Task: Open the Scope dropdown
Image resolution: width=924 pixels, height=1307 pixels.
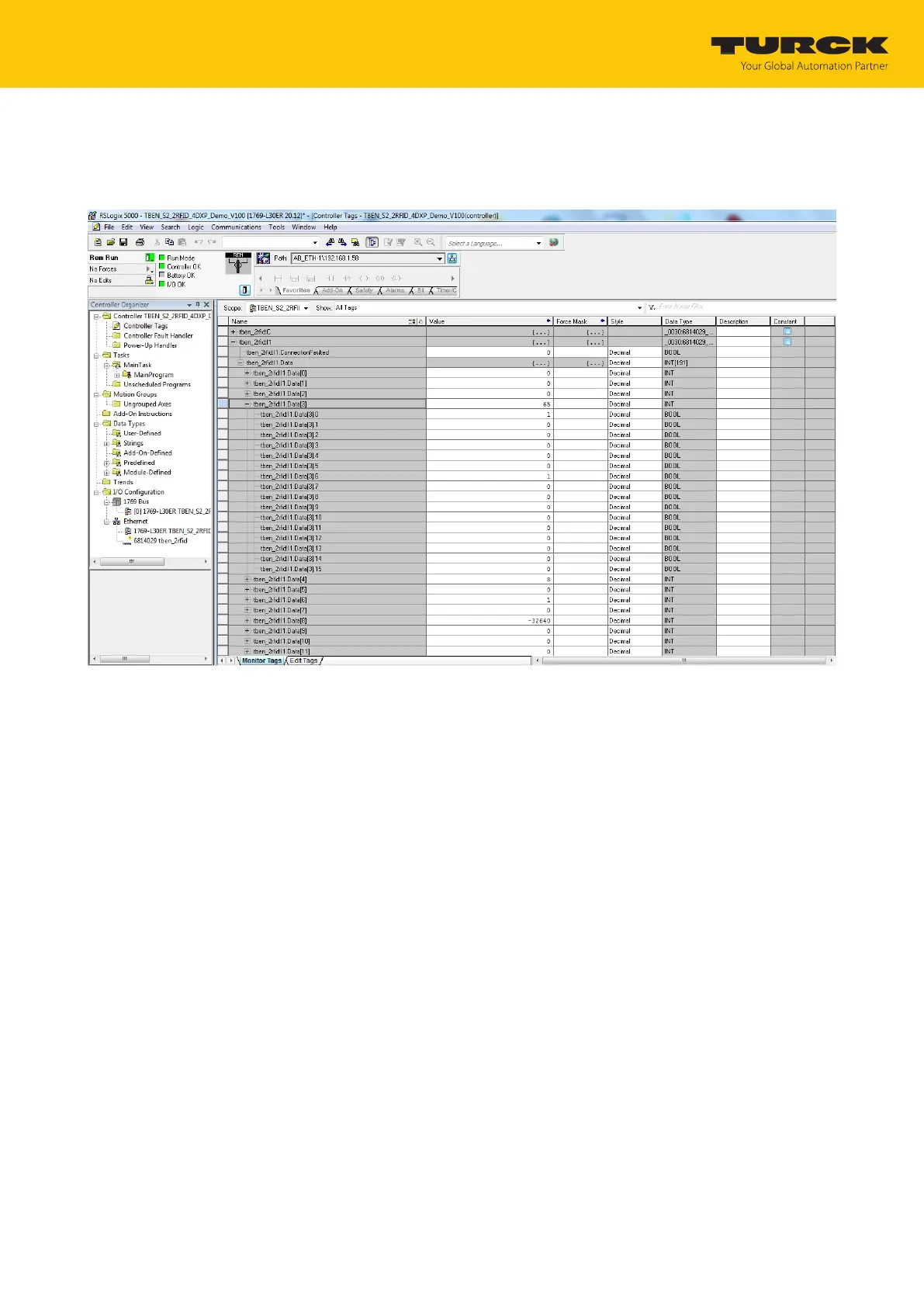Action: point(306,308)
